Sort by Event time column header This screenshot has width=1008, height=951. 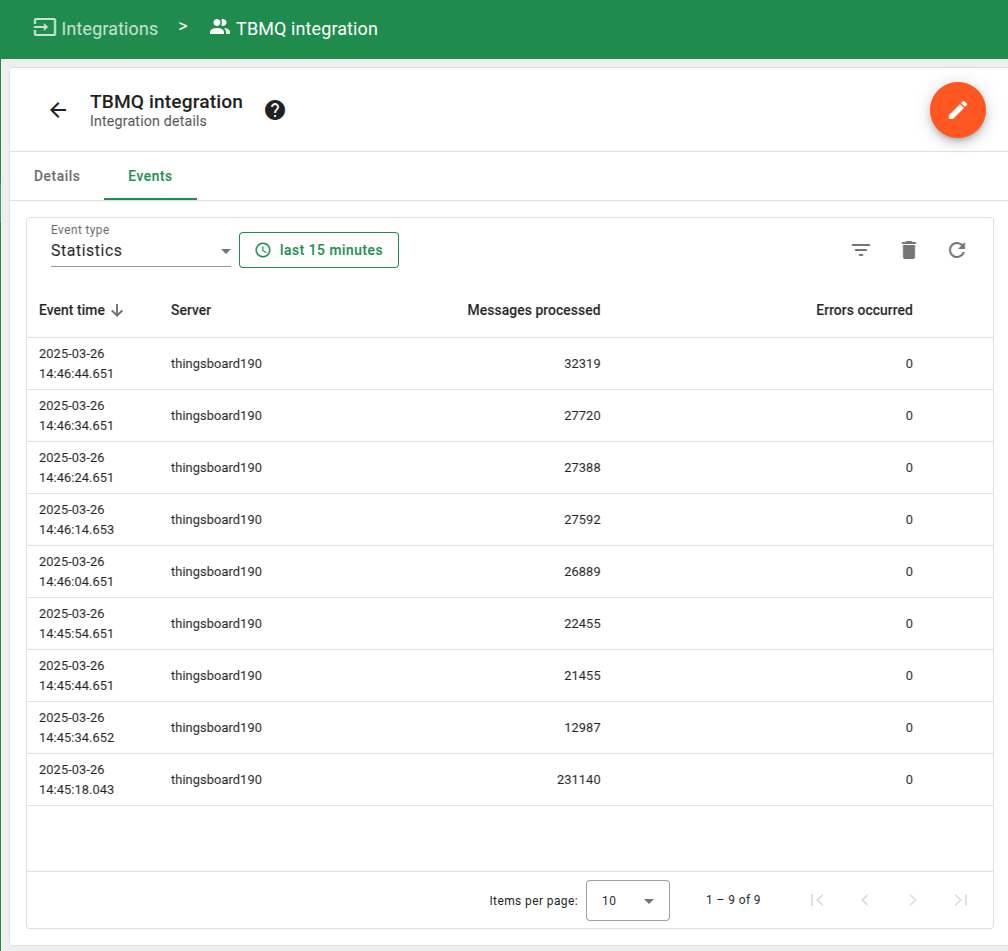[72, 310]
